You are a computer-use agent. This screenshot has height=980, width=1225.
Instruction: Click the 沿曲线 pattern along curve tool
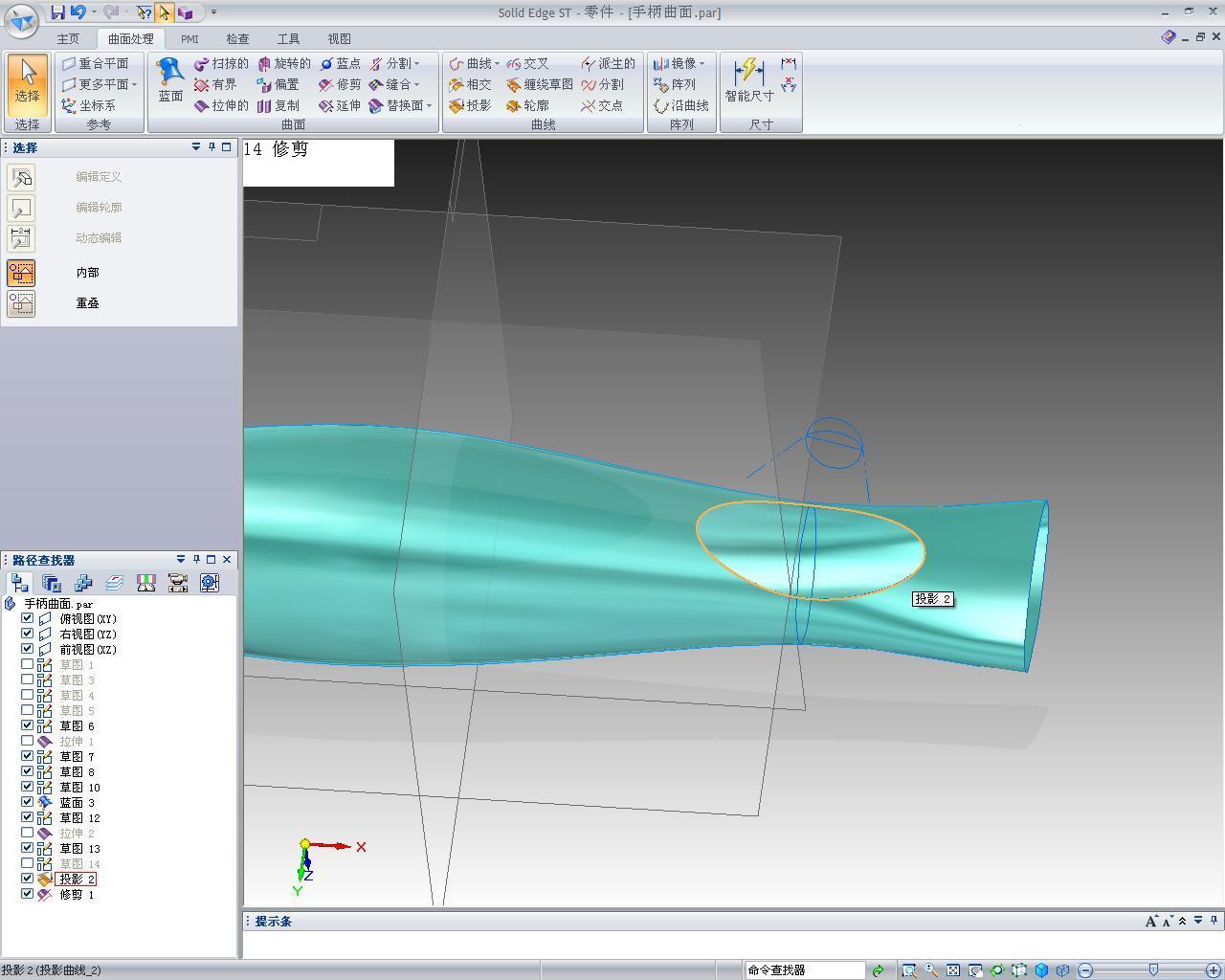click(680, 105)
